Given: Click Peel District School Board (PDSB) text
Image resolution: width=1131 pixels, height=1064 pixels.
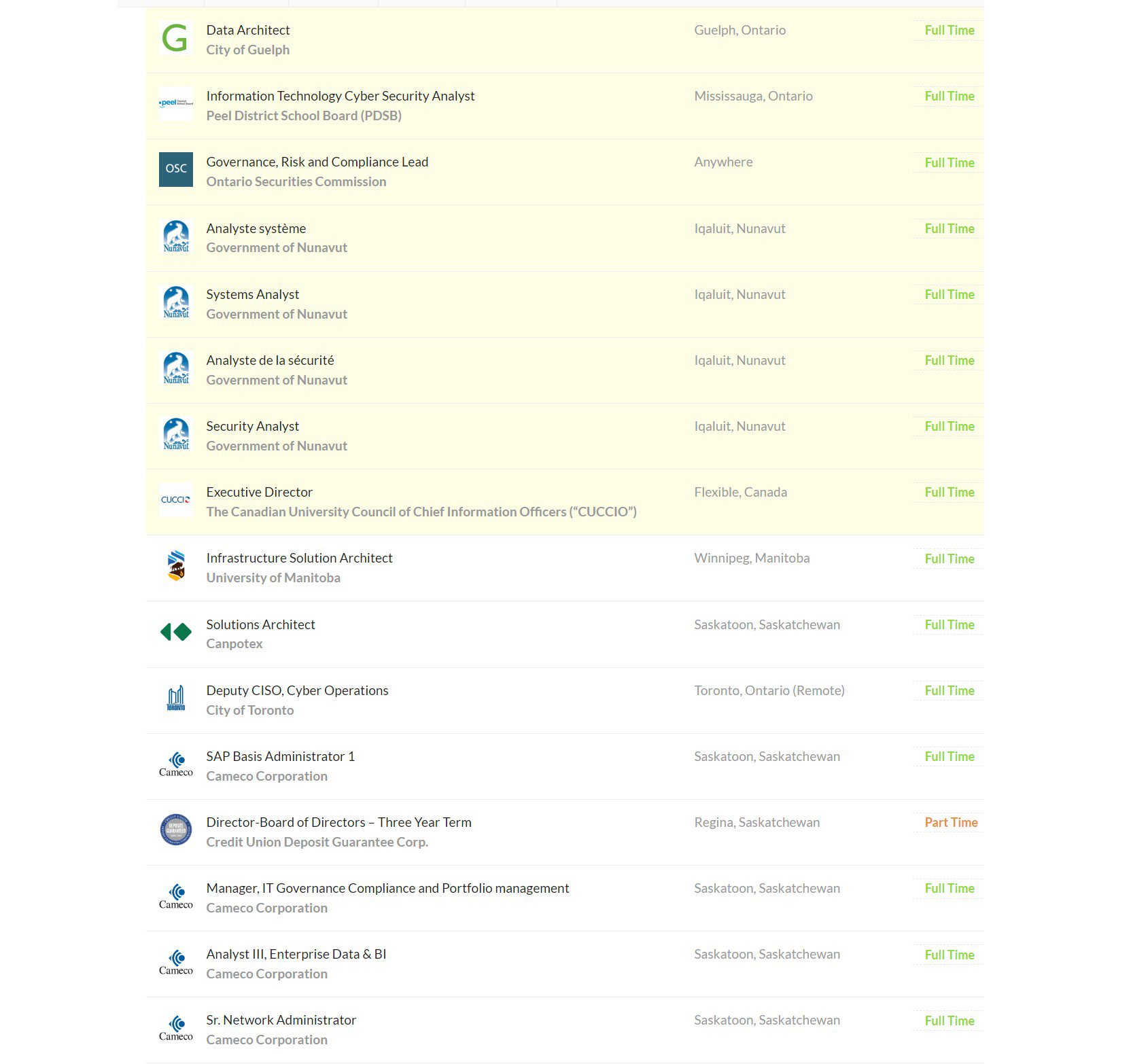Looking at the screenshot, I should [304, 116].
